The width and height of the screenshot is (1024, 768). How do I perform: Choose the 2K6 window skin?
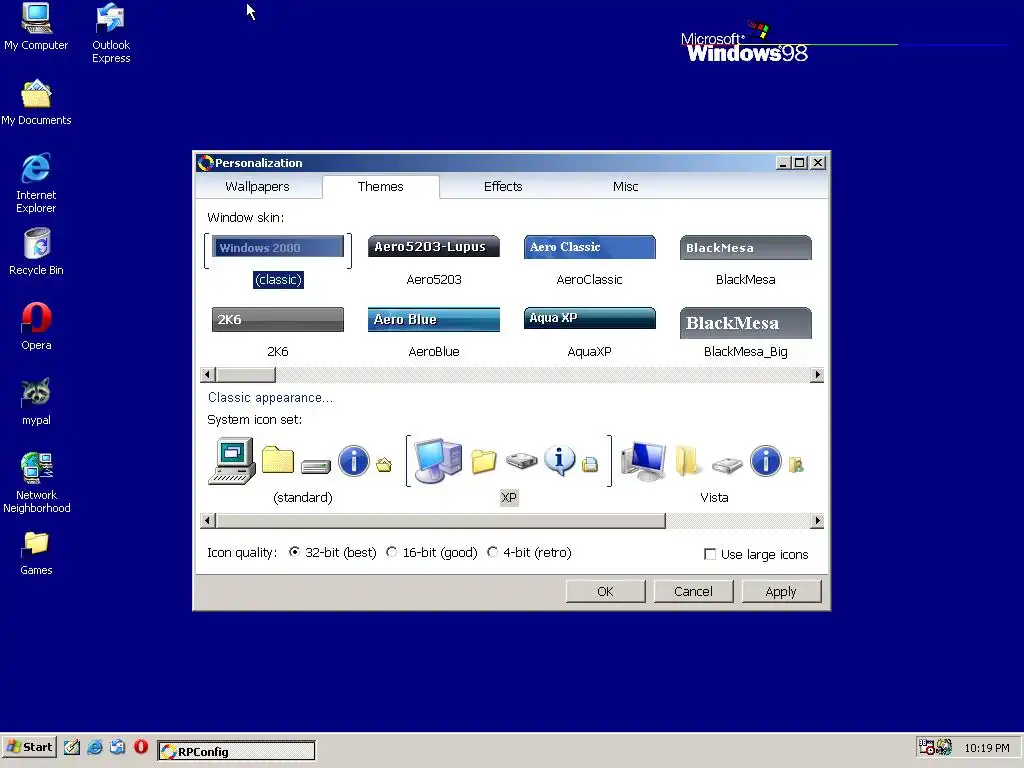(x=278, y=332)
